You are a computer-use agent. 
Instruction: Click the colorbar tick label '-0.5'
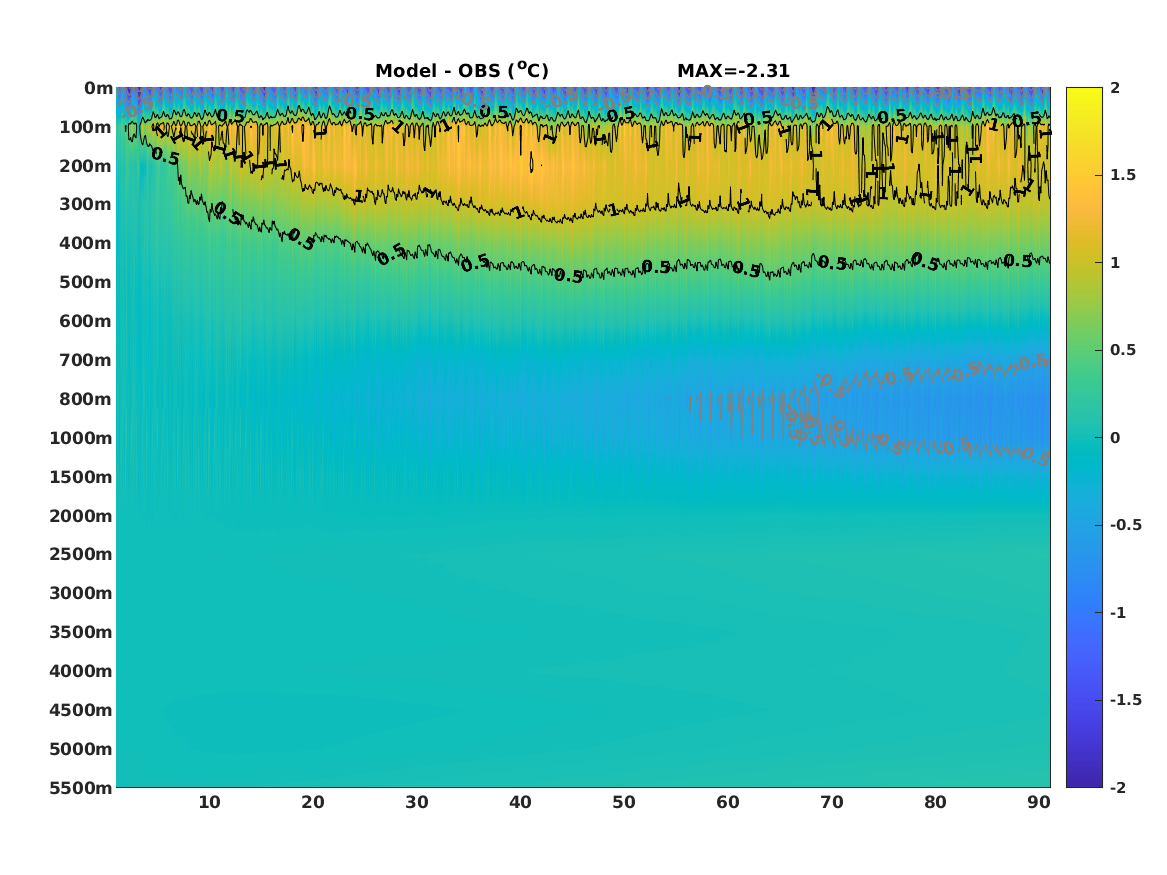(x=1125, y=525)
